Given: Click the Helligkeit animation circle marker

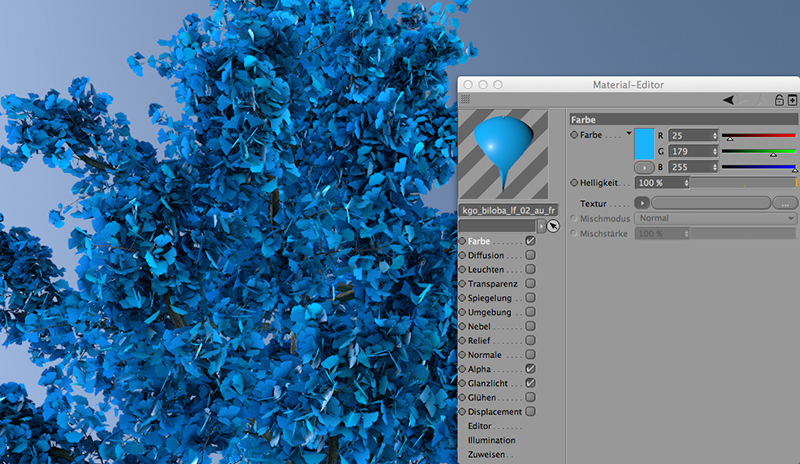Looking at the screenshot, I should pyautogui.click(x=574, y=183).
